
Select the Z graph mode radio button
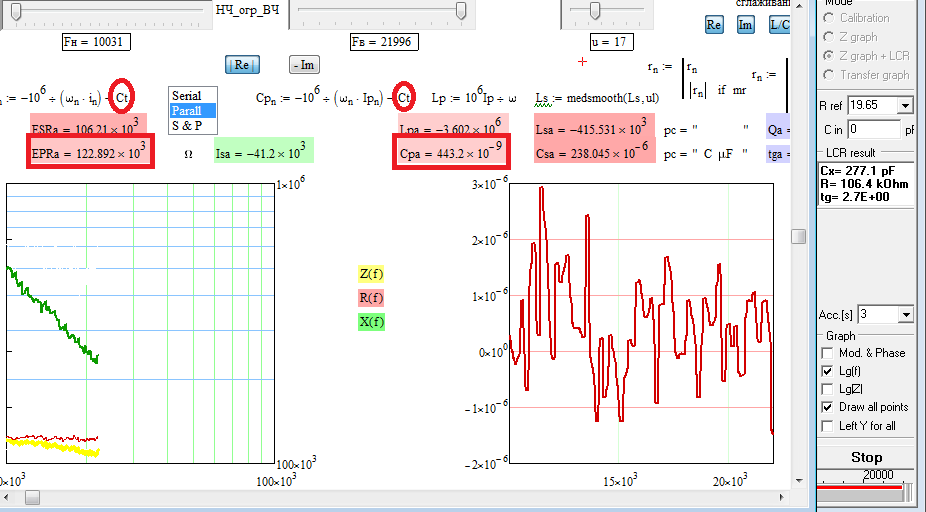pyautogui.click(x=829, y=37)
